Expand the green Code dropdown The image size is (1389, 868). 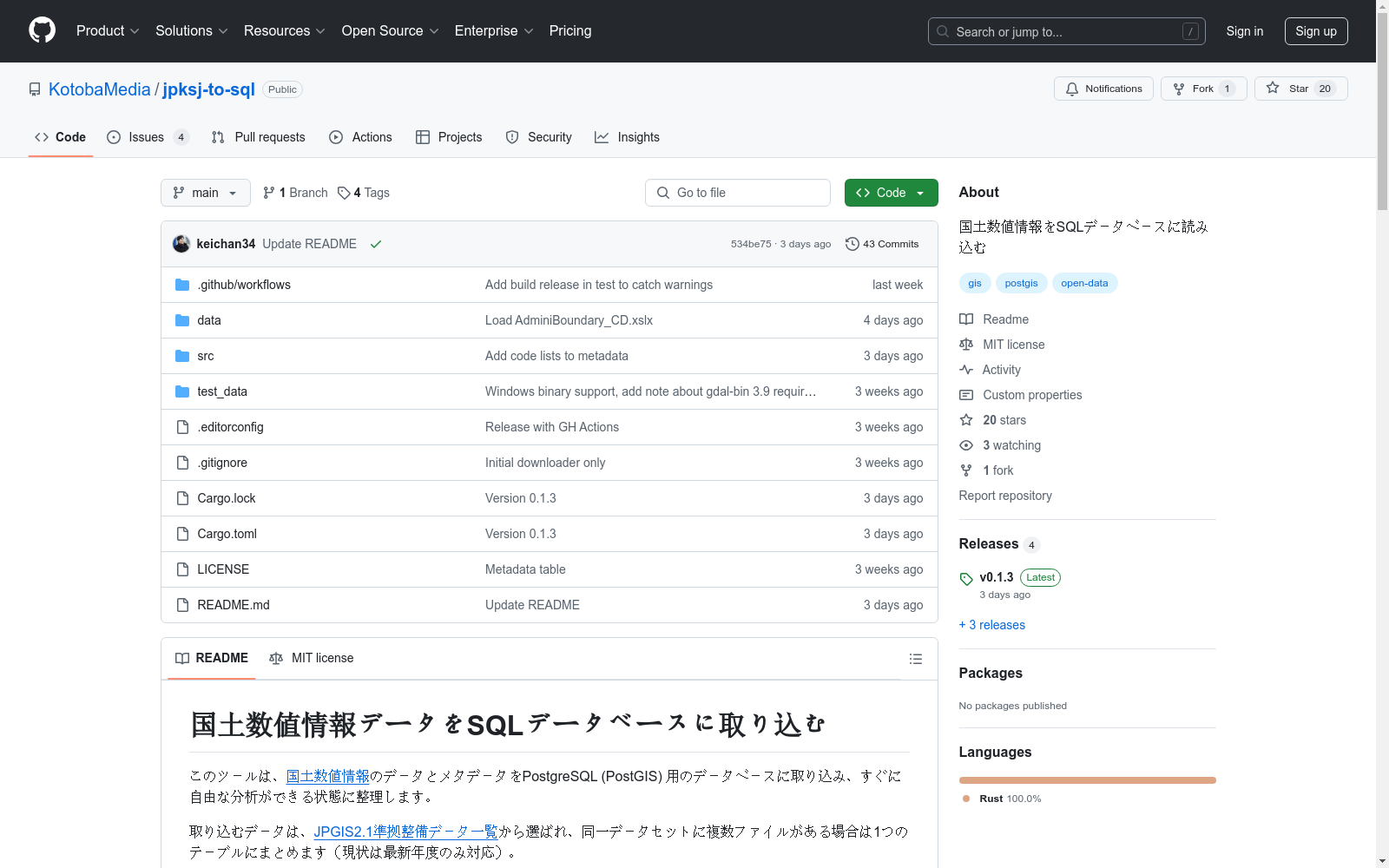(x=892, y=193)
